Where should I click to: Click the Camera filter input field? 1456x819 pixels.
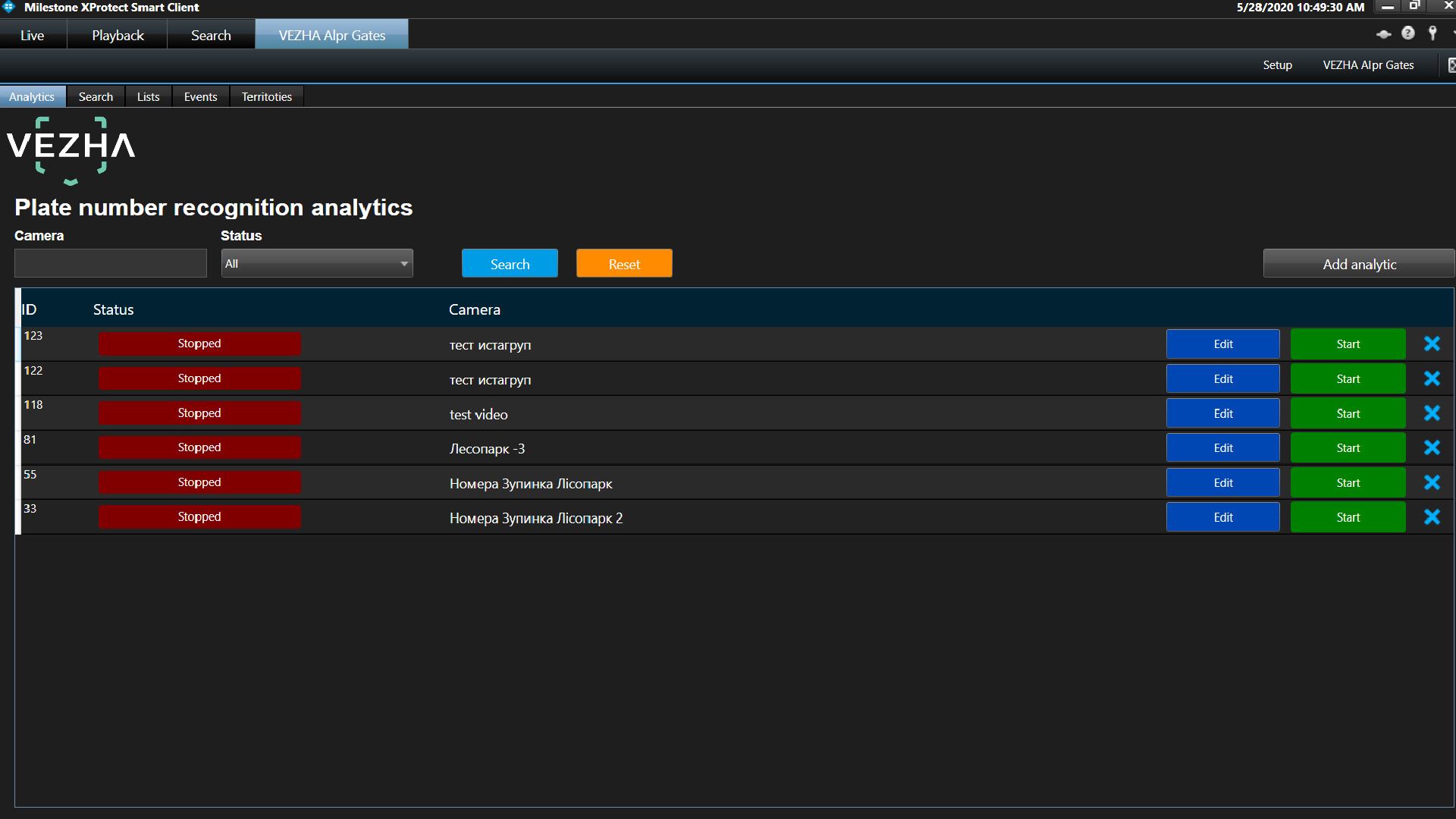click(x=111, y=263)
